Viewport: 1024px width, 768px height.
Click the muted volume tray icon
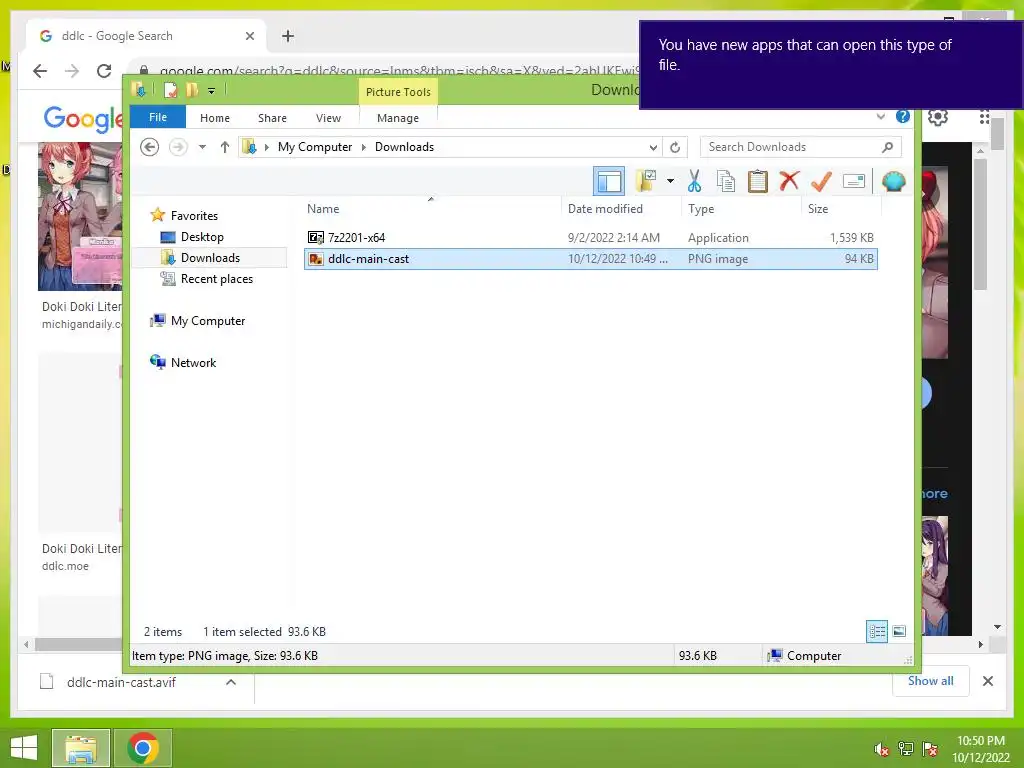(882, 749)
